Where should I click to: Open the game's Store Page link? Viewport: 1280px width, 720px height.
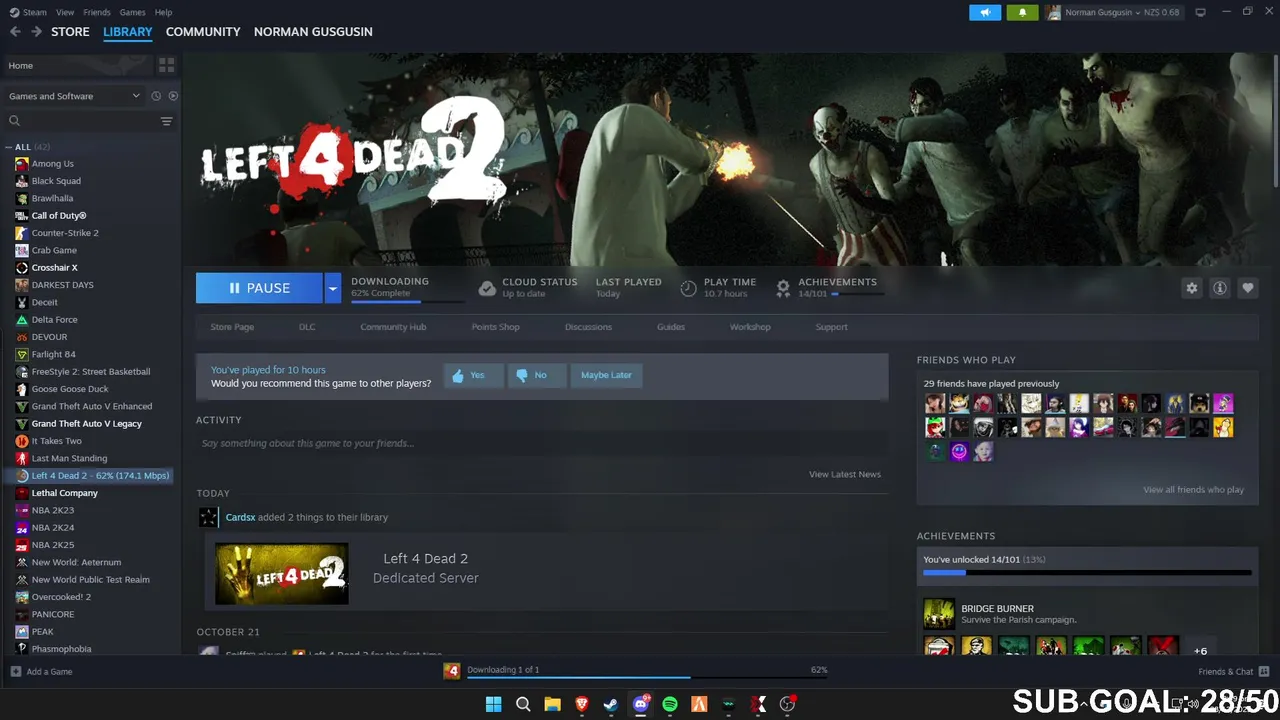(232, 327)
